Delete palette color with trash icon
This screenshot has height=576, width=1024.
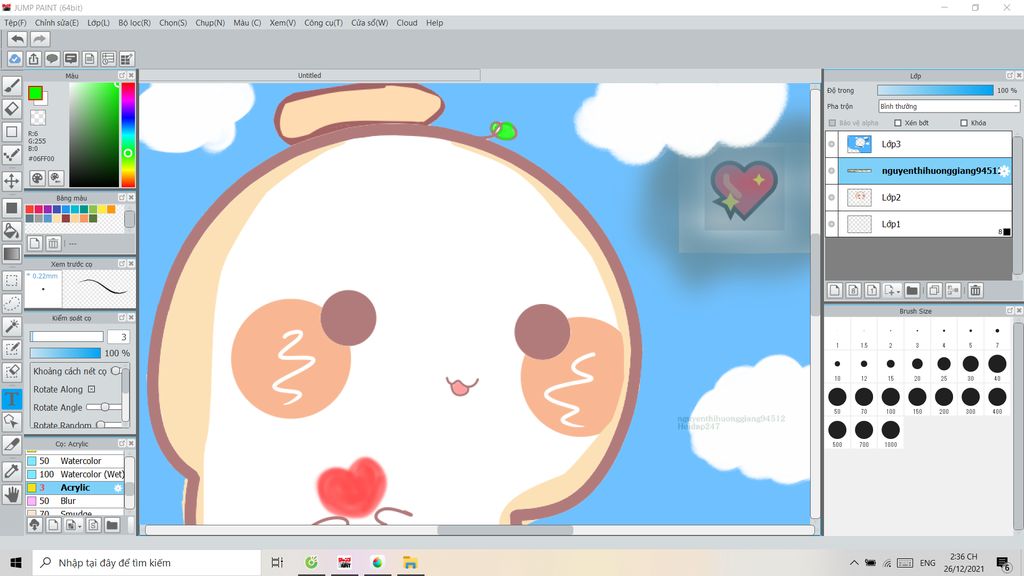[54, 243]
